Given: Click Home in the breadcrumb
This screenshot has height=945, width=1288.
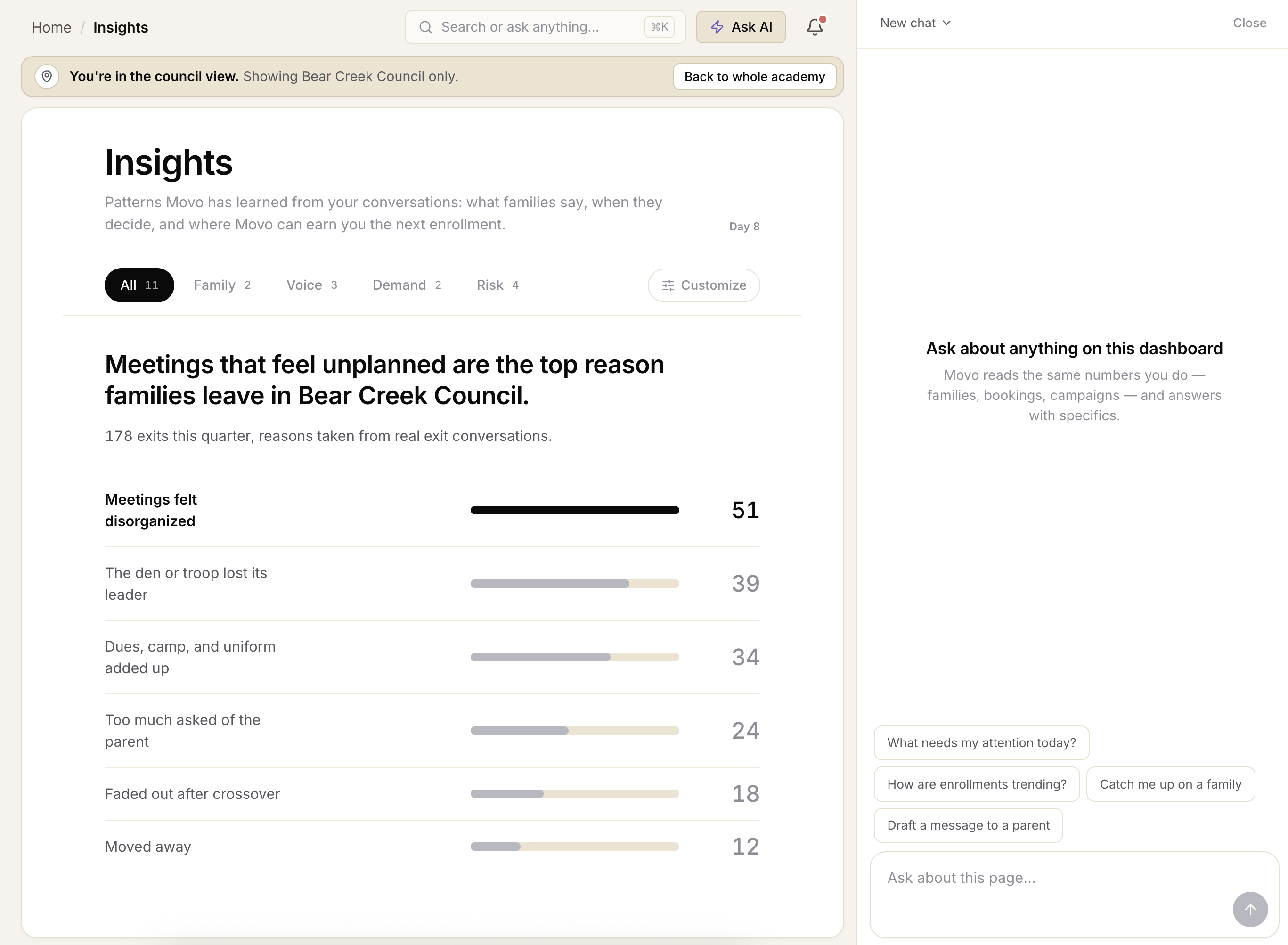Looking at the screenshot, I should pos(51,27).
